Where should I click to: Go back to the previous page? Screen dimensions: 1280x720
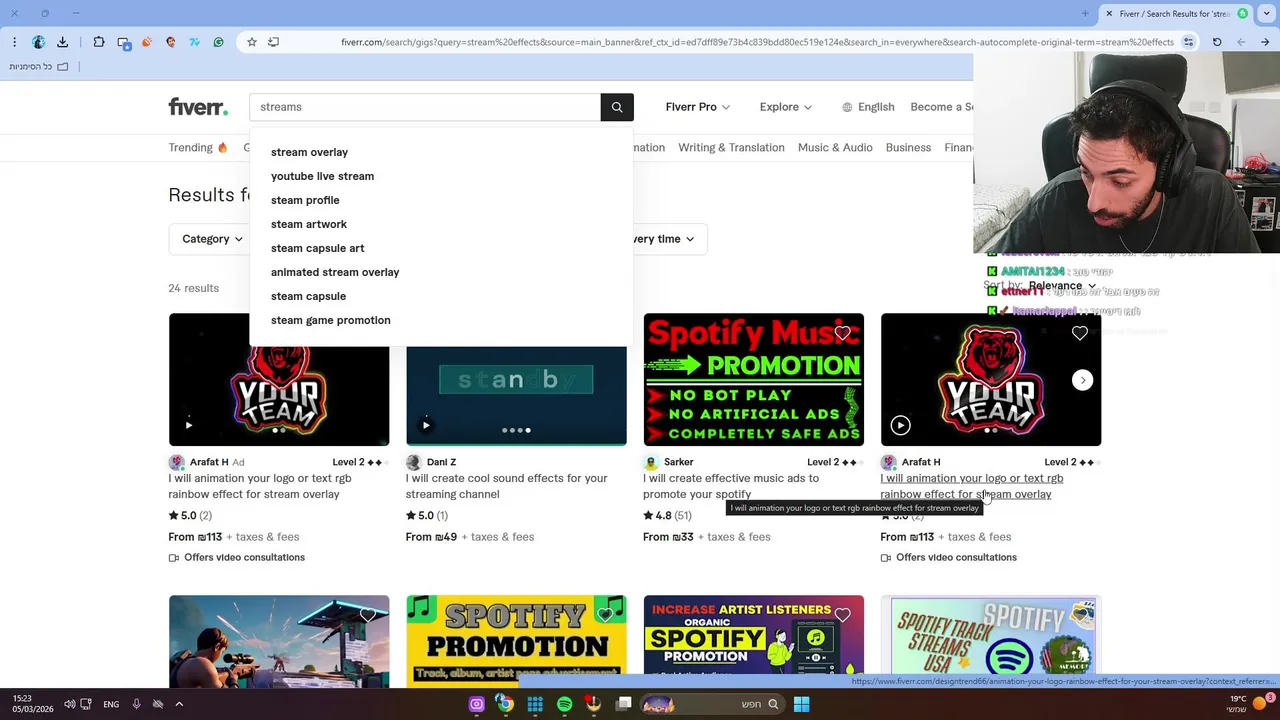[1265, 42]
